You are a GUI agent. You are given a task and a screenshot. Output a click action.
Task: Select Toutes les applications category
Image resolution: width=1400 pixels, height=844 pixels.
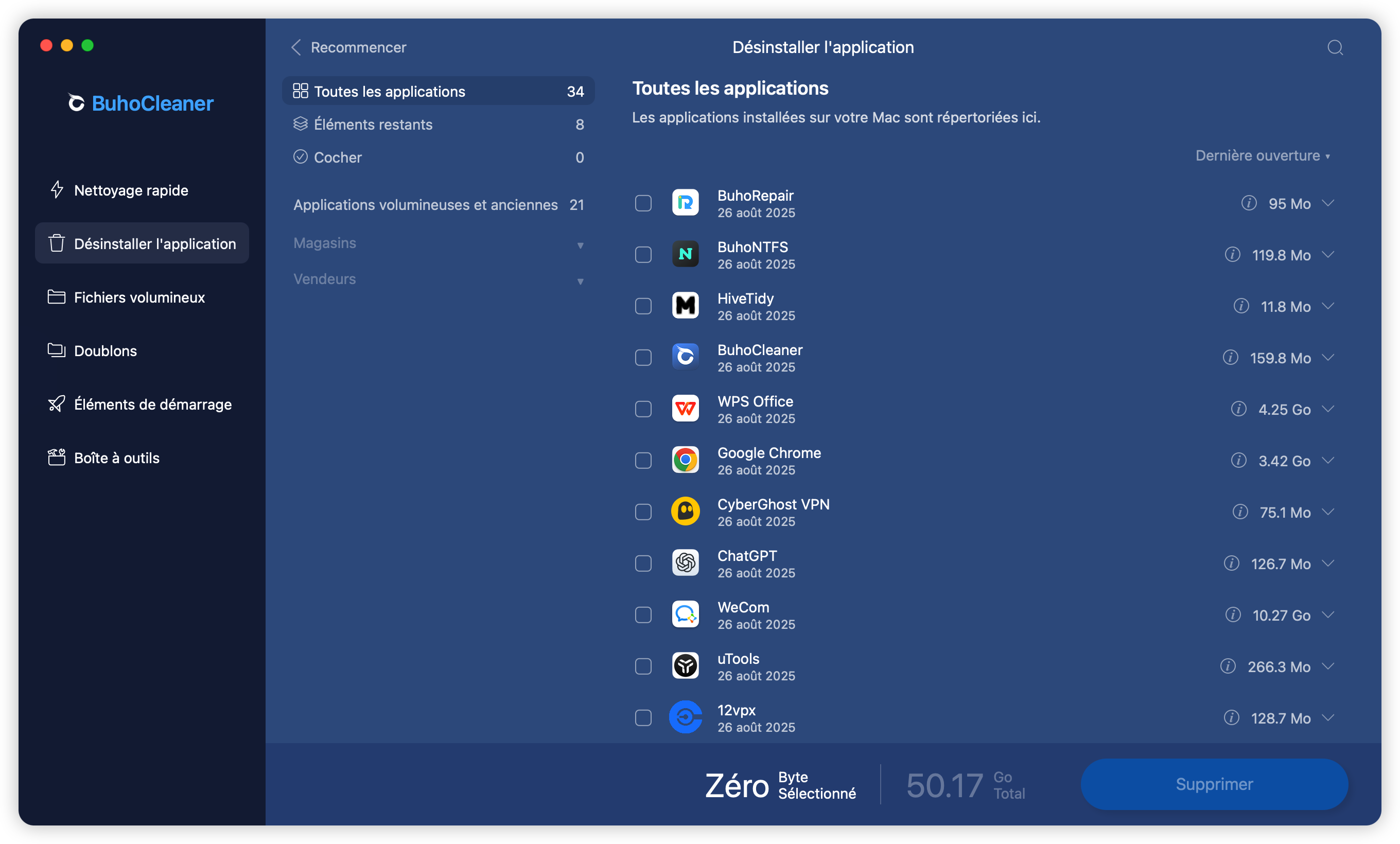click(x=438, y=91)
